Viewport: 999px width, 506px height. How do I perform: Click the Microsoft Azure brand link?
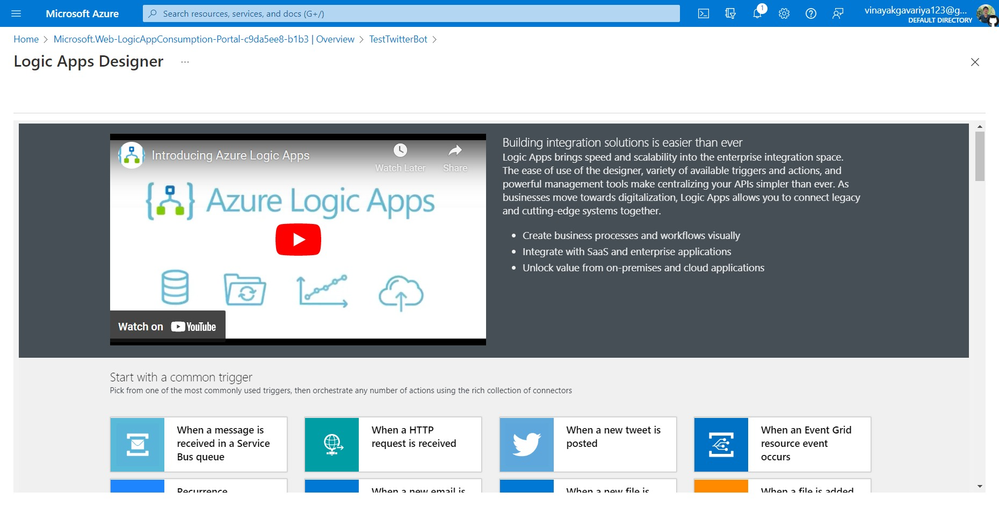point(82,13)
